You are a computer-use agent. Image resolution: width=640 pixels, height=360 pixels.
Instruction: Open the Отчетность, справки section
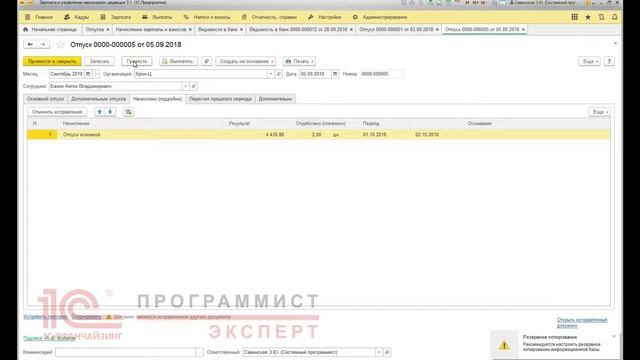click(269, 17)
